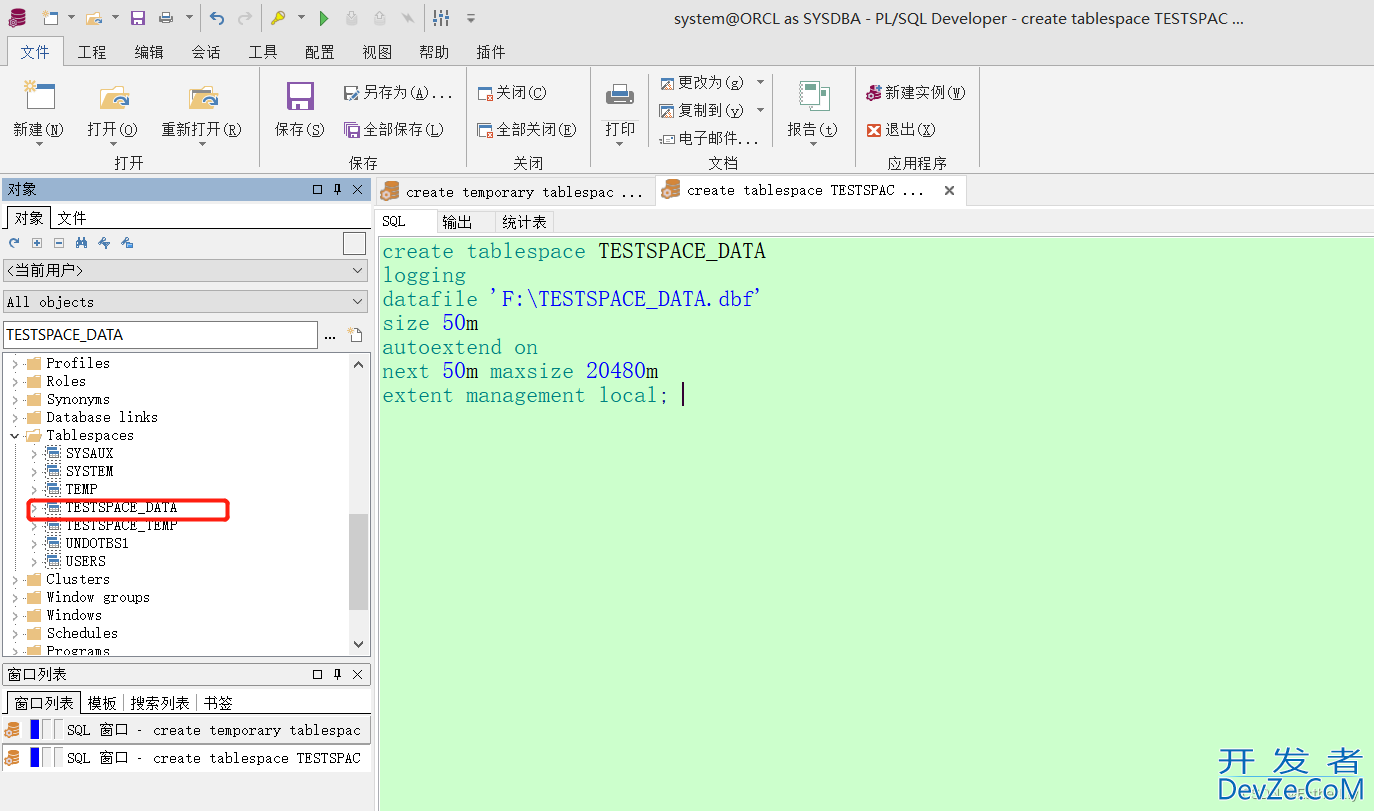Switch to 工具 ribbon tab

tap(263, 52)
